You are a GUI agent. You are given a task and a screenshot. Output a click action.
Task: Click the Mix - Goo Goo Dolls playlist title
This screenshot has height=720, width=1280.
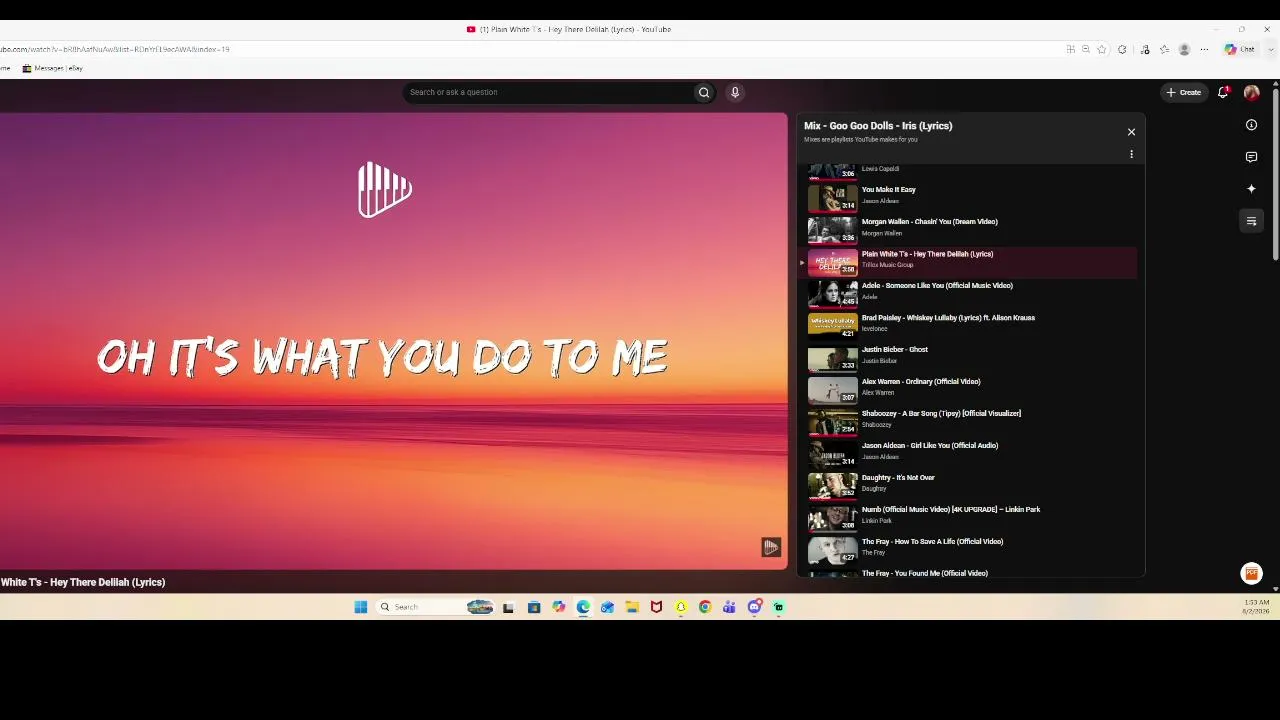click(x=878, y=126)
